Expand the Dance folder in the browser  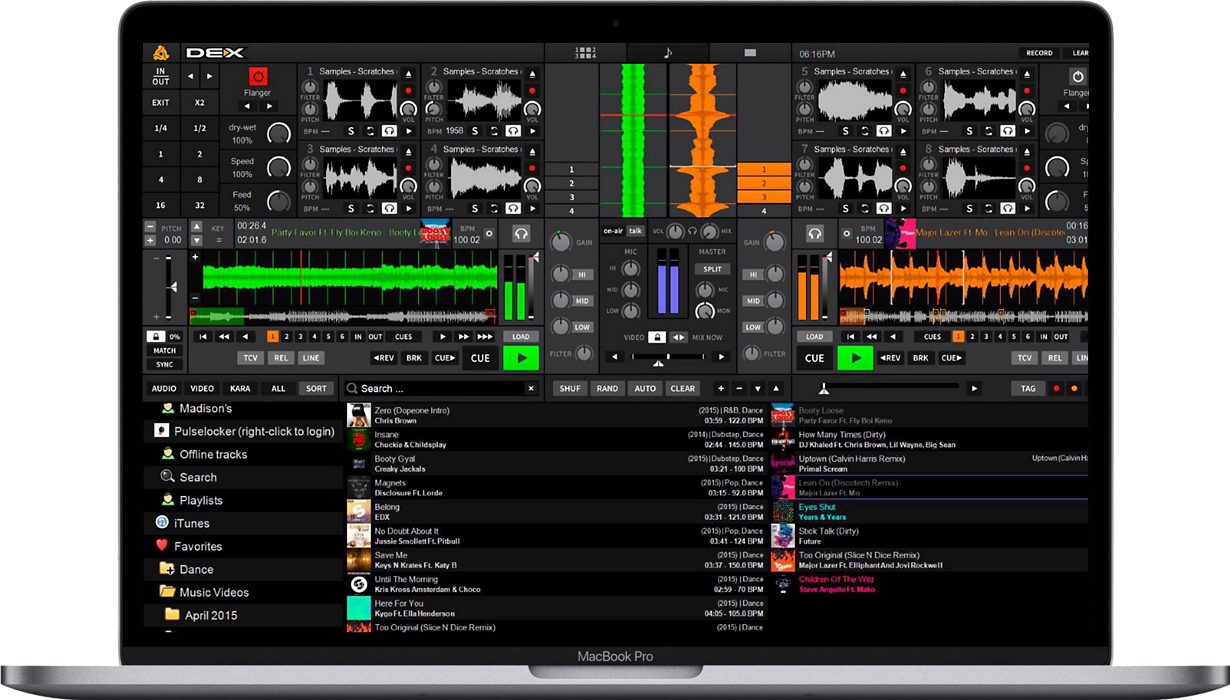196,569
